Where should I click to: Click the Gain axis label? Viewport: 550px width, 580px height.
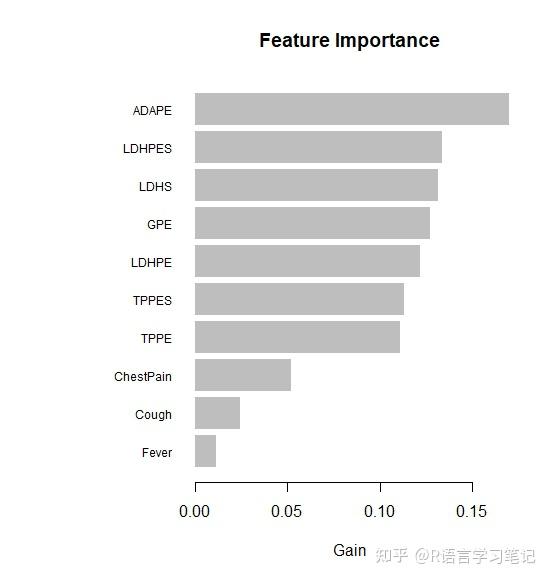[350, 550]
